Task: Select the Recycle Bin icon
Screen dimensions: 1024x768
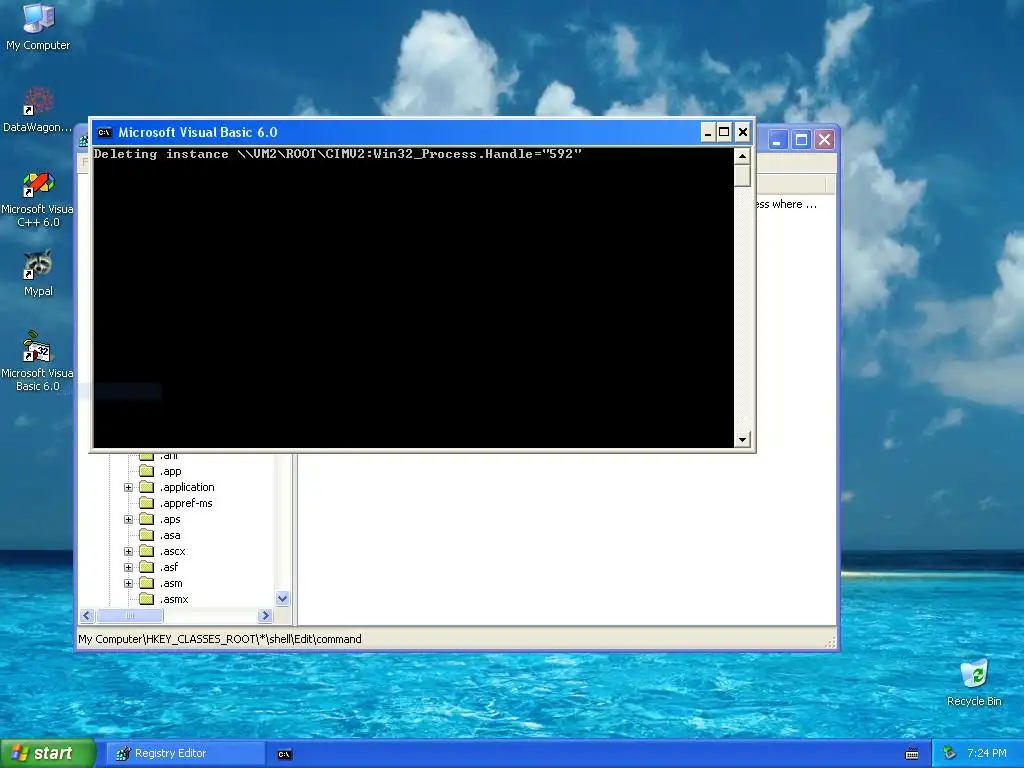Action: coord(974,683)
